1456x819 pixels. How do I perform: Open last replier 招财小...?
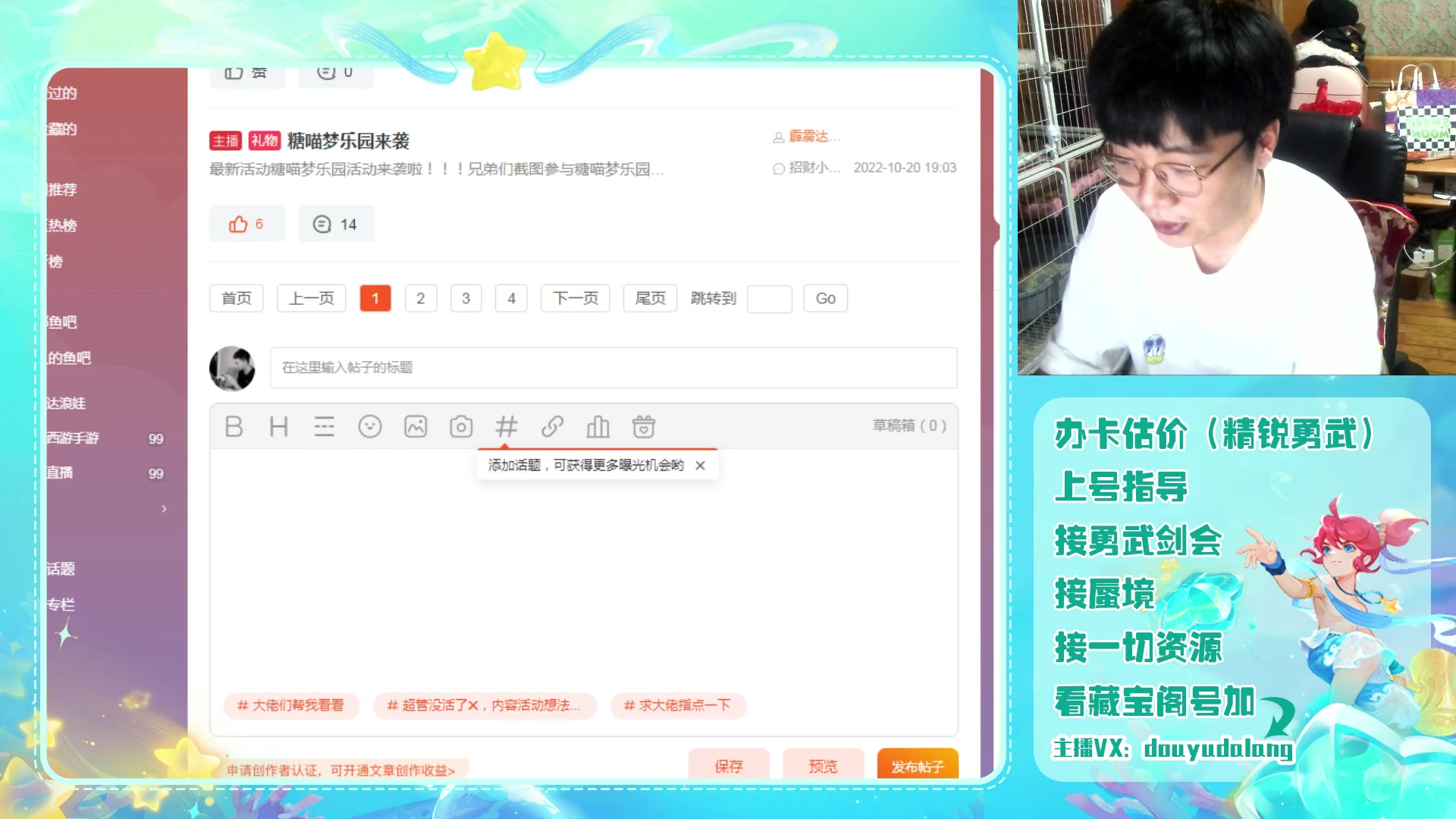pos(814,168)
